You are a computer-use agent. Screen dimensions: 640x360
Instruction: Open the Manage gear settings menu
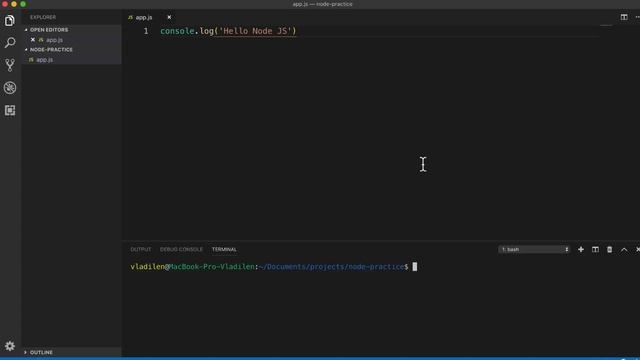click(x=10, y=346)
